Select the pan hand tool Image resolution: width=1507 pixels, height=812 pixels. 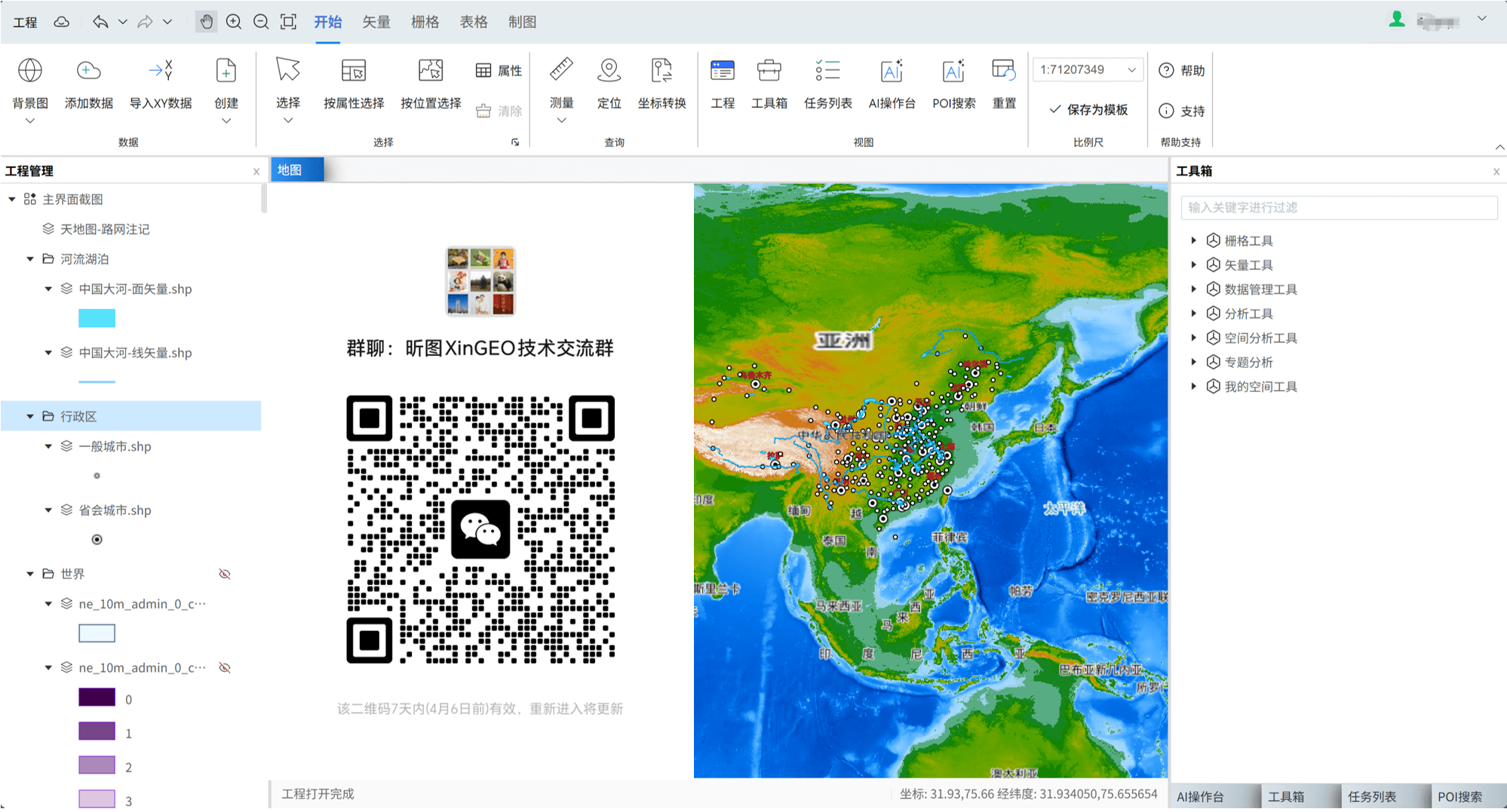(x=206, y=22)
